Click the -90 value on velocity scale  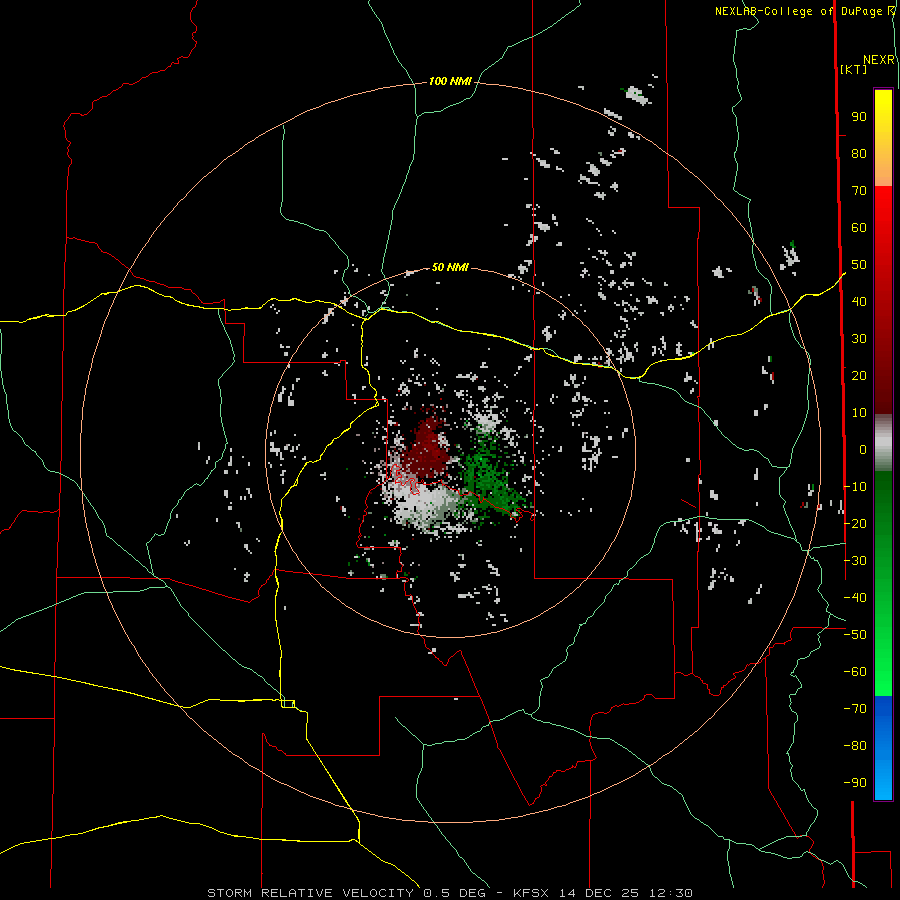tap(855, 783)
